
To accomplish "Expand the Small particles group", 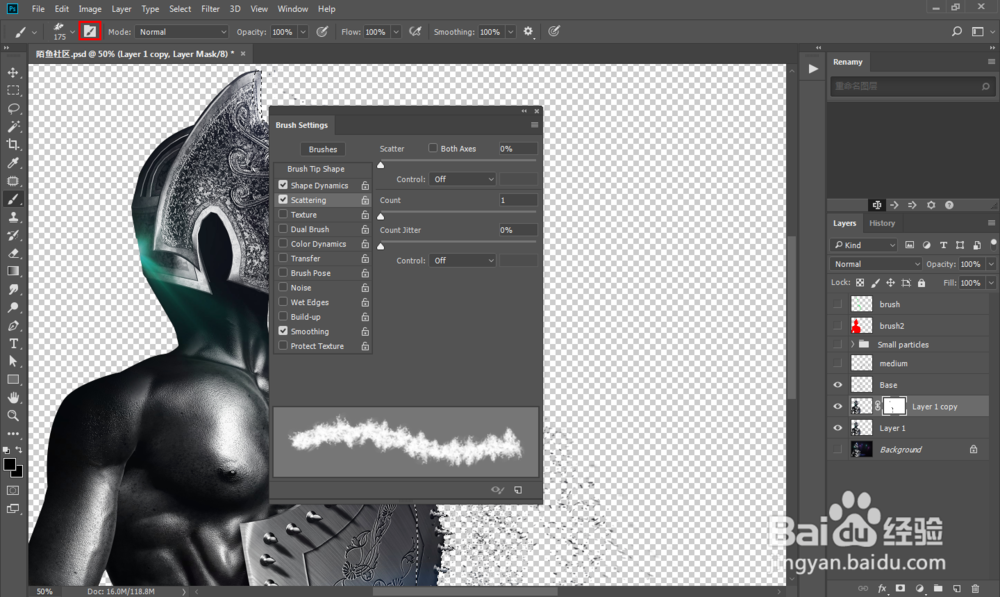I will [853, 344].
